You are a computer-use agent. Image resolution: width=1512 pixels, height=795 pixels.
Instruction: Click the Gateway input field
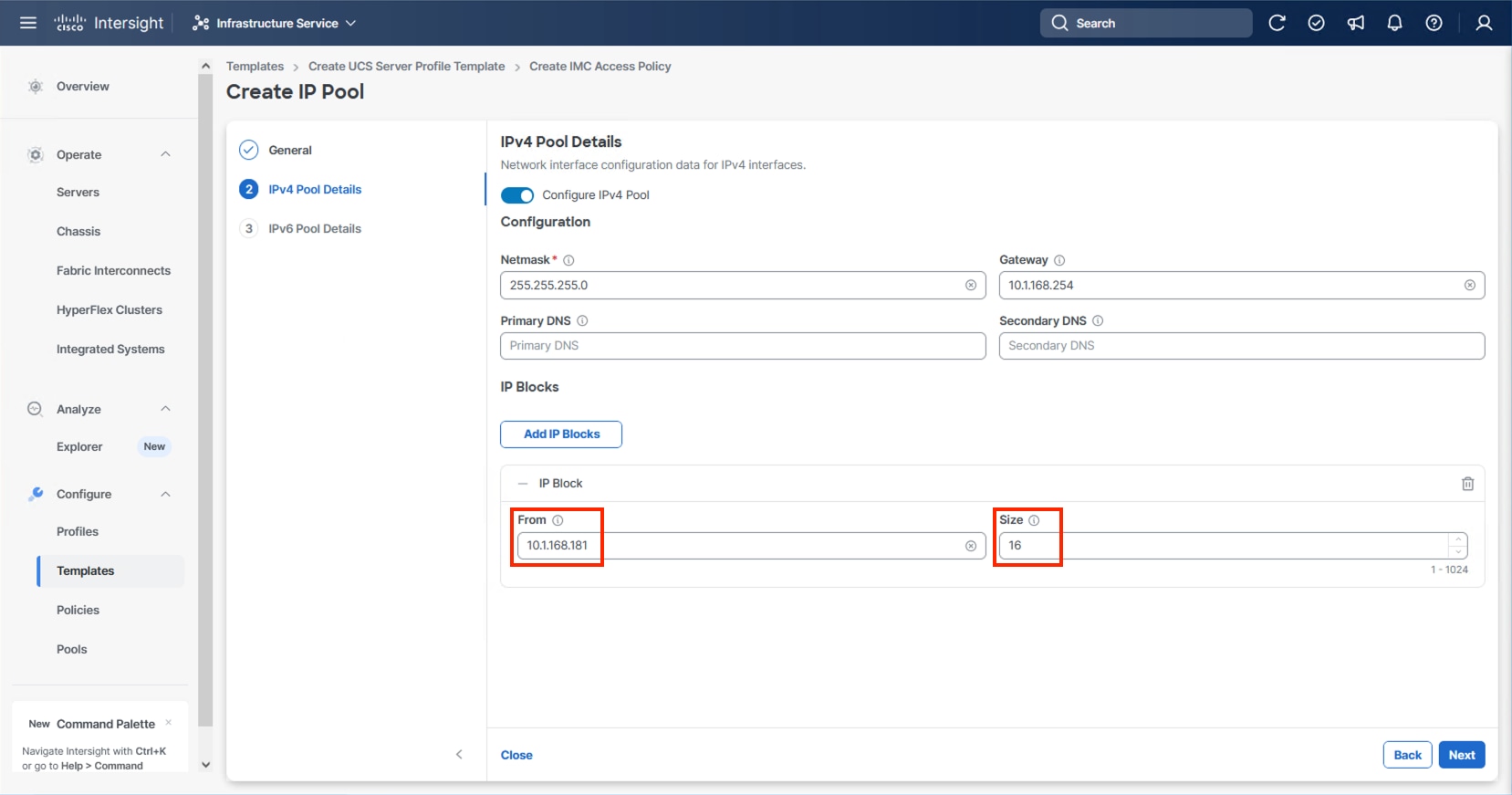click(1242, 286)
